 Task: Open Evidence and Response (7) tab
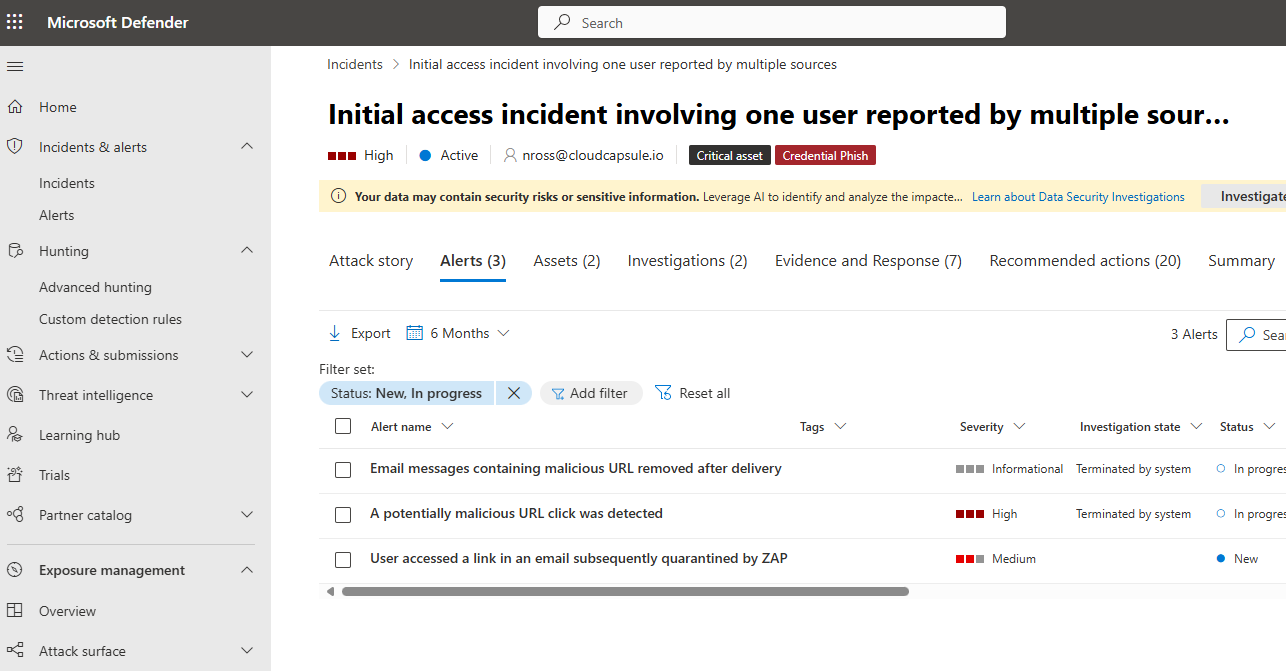[868, 261]
